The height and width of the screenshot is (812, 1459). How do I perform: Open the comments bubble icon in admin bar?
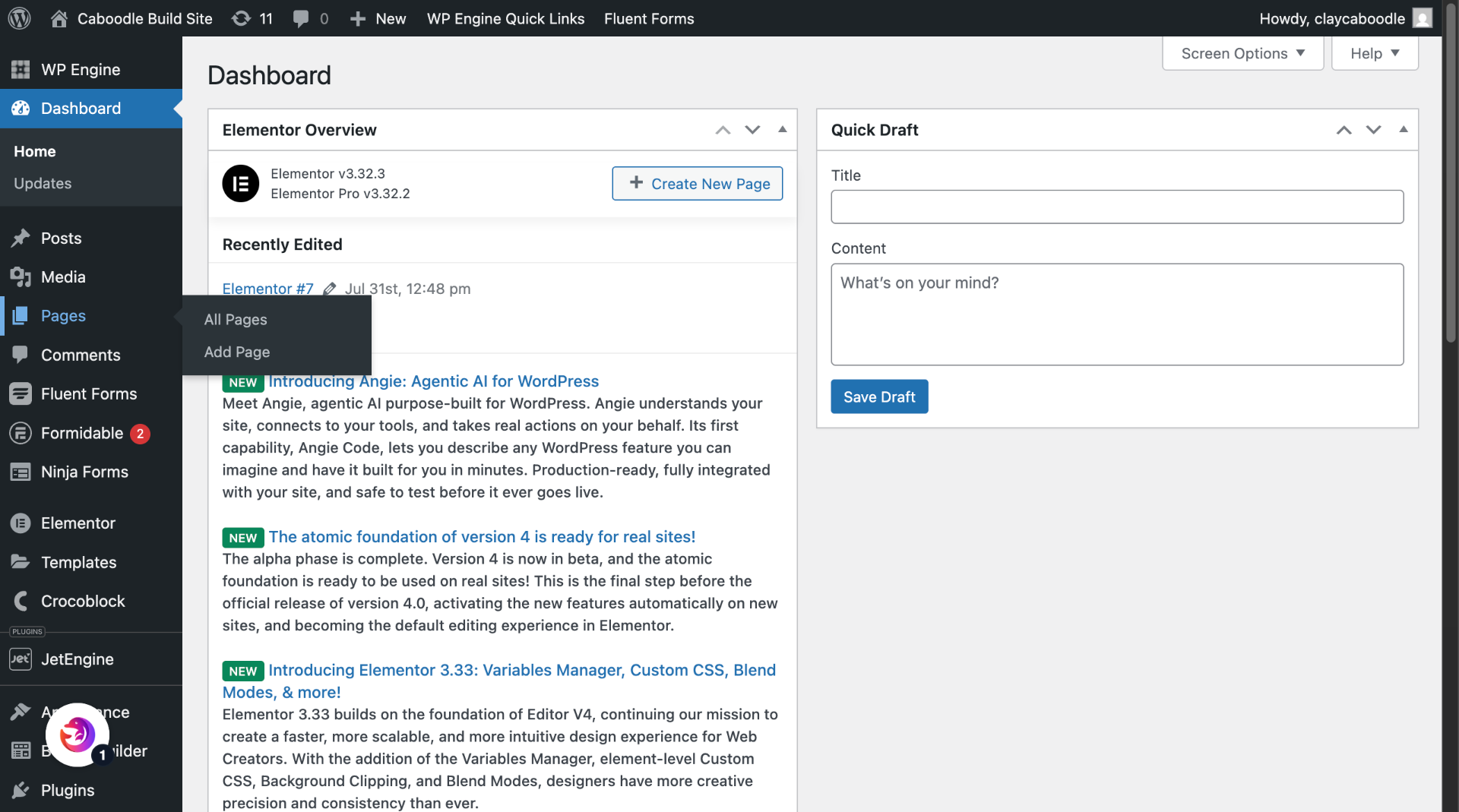(301, 18)
